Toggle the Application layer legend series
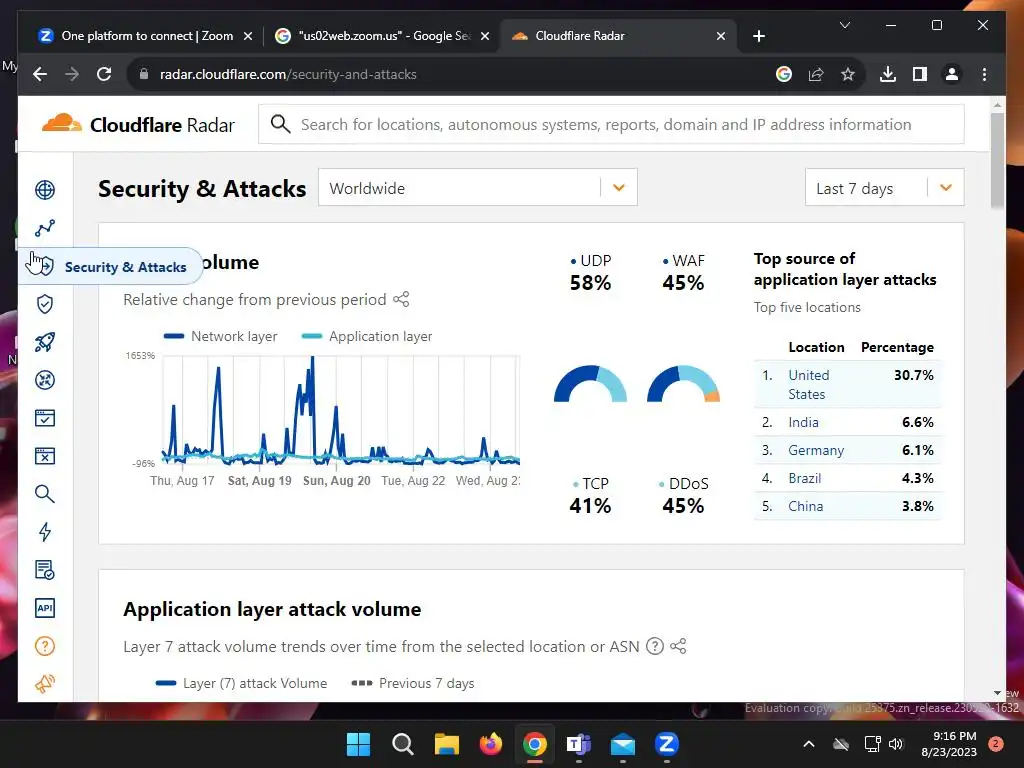This screenshot has height=768, width=1024. point(366,336)
